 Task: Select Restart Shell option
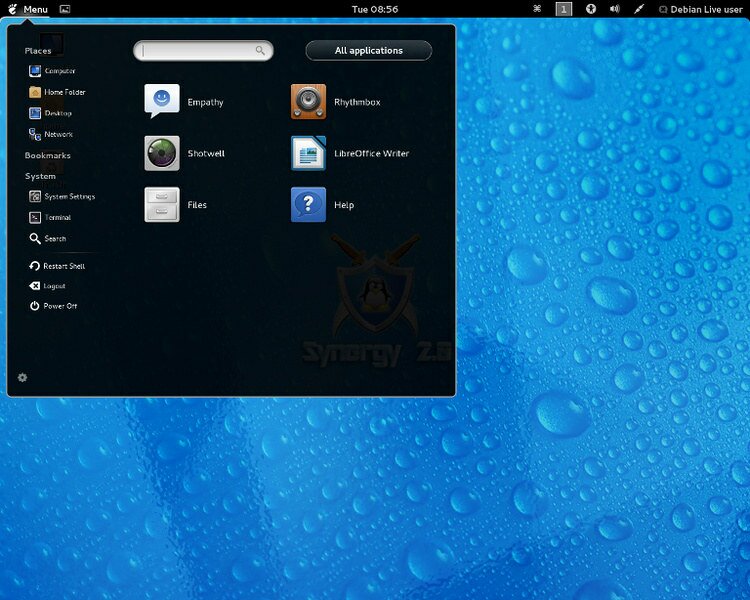pyautogui.click(x=62, y=266)
